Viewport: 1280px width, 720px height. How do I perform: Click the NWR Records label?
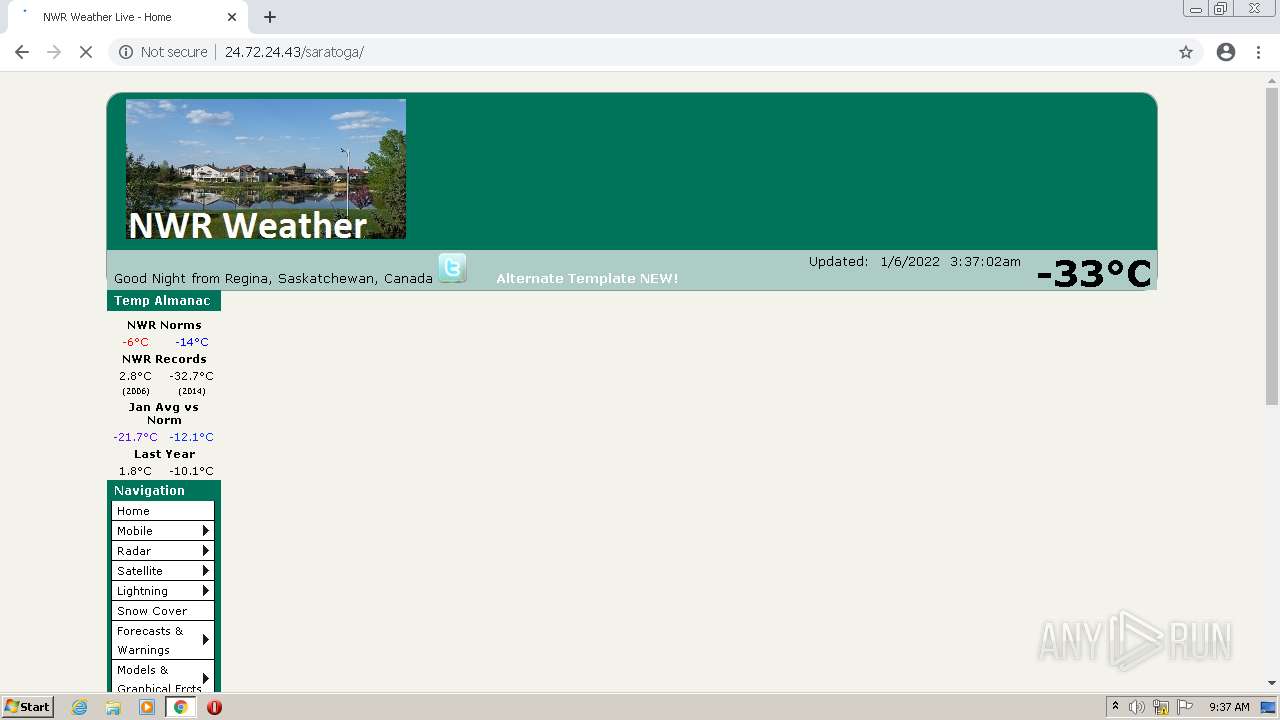click(164, 359)
